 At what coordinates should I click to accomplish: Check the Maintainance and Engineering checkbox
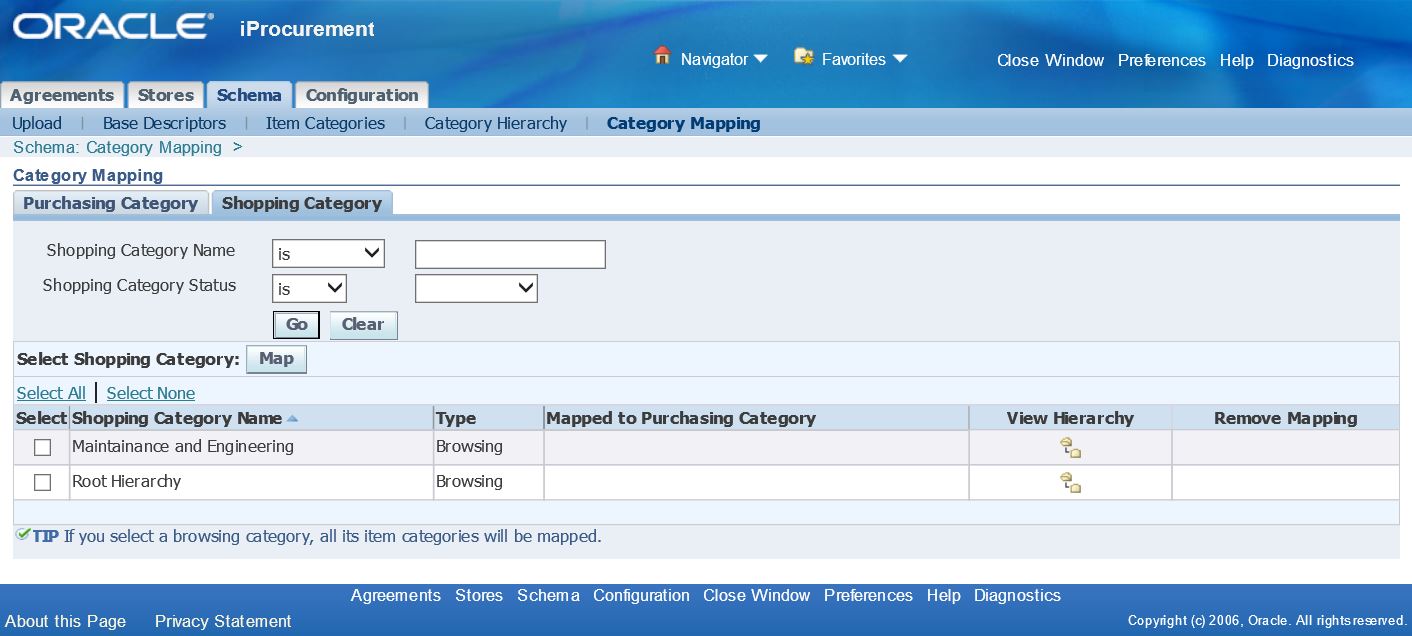[x=42, y=448]
